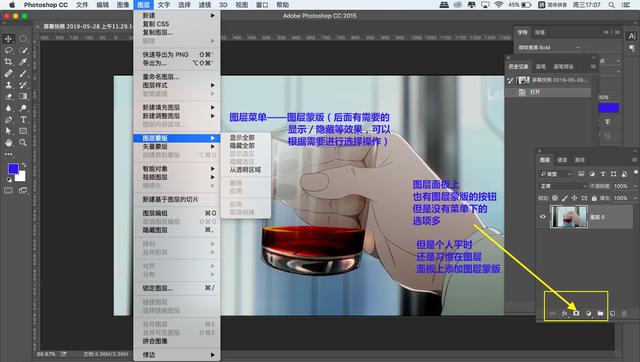
Task: Select the Clone Stamp tool
Action: pyautogui.click(x=8, y=85)
